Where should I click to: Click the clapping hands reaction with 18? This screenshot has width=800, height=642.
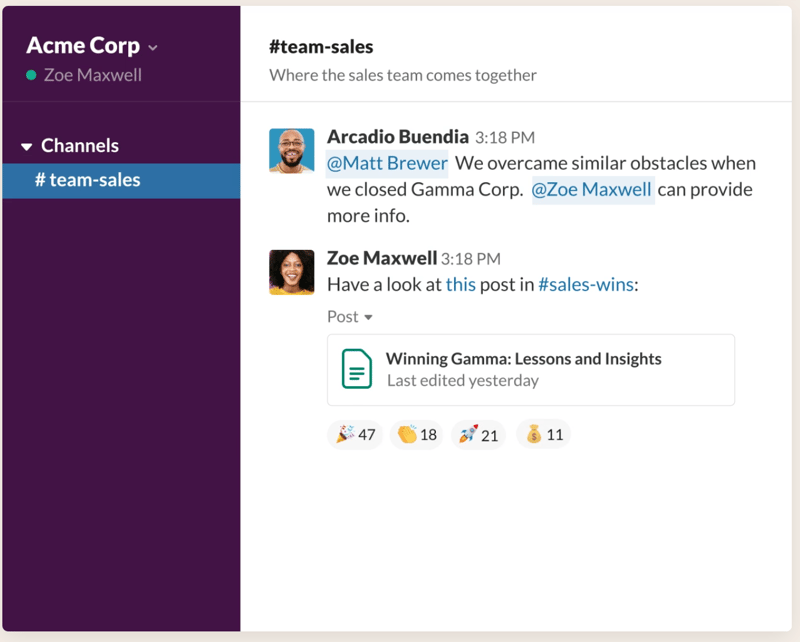[x=417, y=435]
